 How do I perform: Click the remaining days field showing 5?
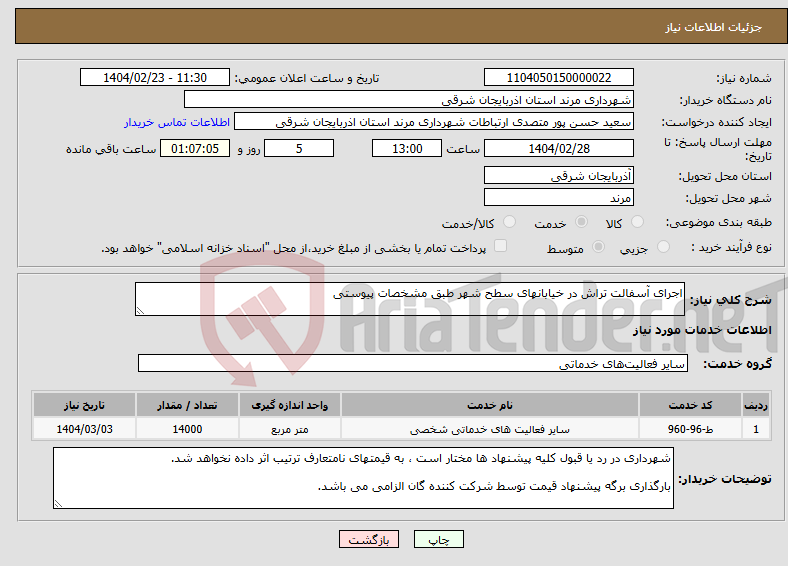(x=299, y=148)
